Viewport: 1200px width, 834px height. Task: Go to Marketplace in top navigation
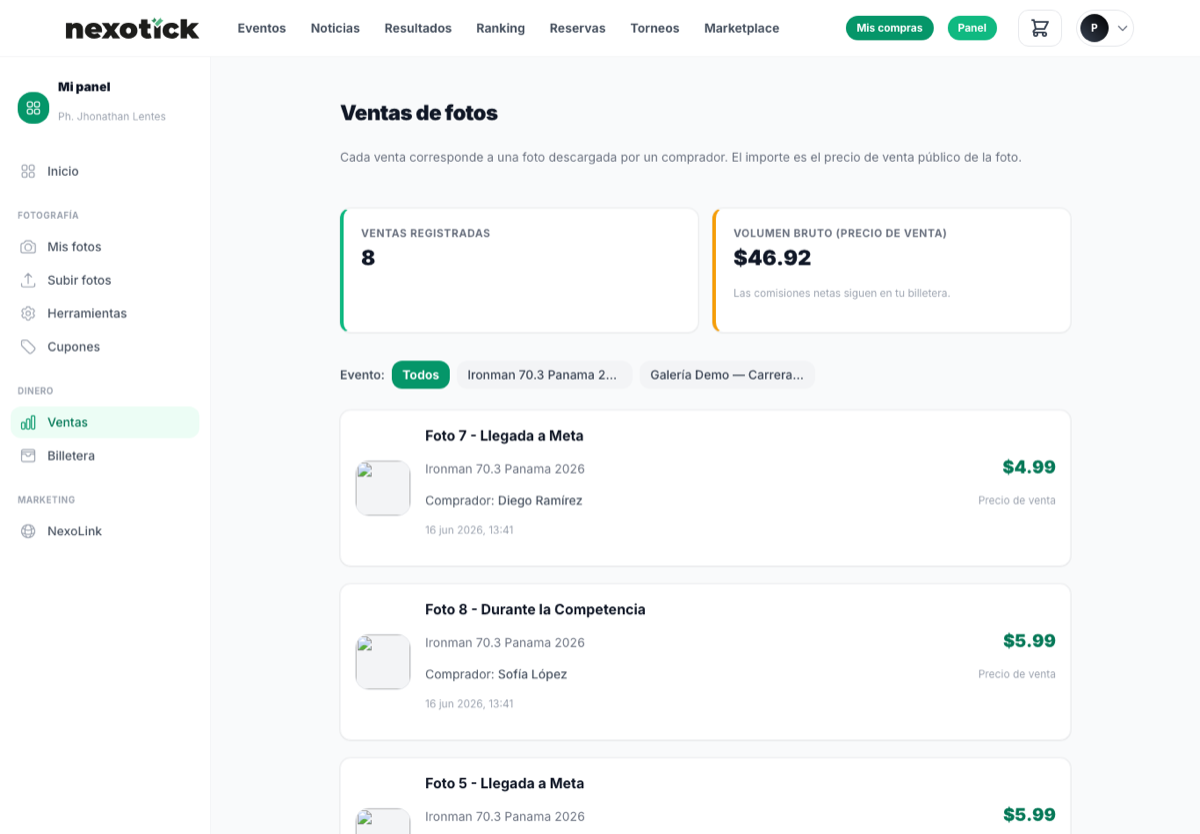tap(742, 28)
